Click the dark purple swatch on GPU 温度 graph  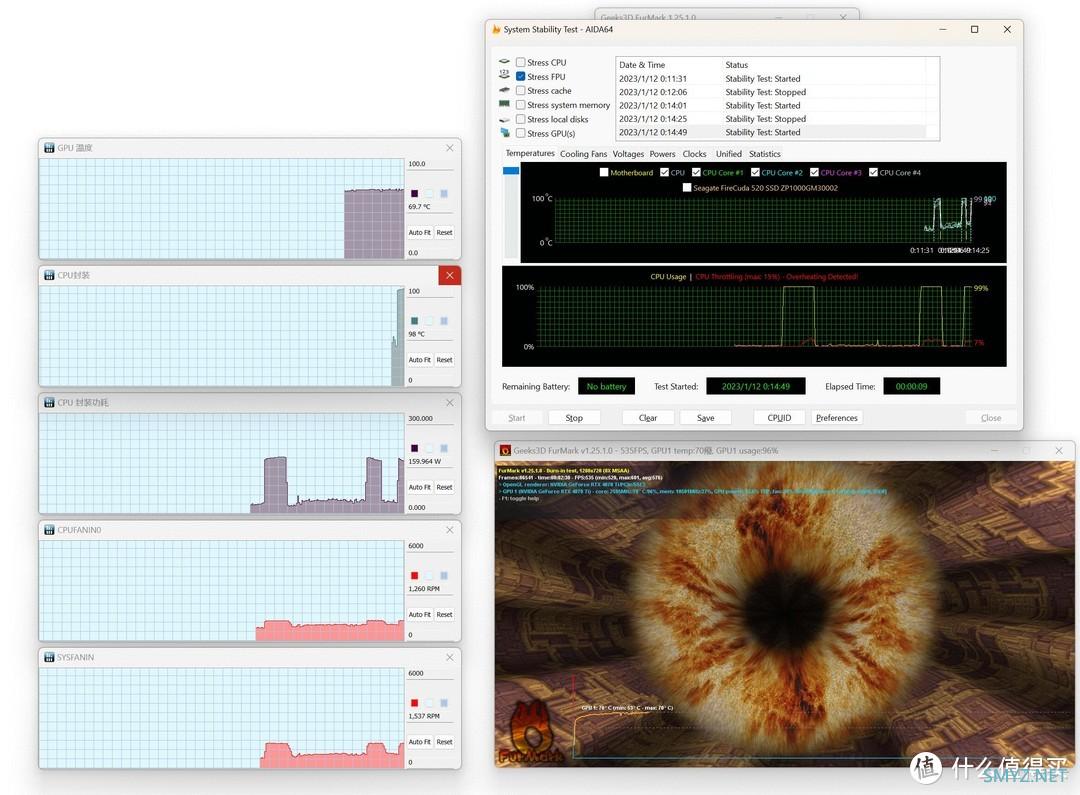[x=415, y=194]
